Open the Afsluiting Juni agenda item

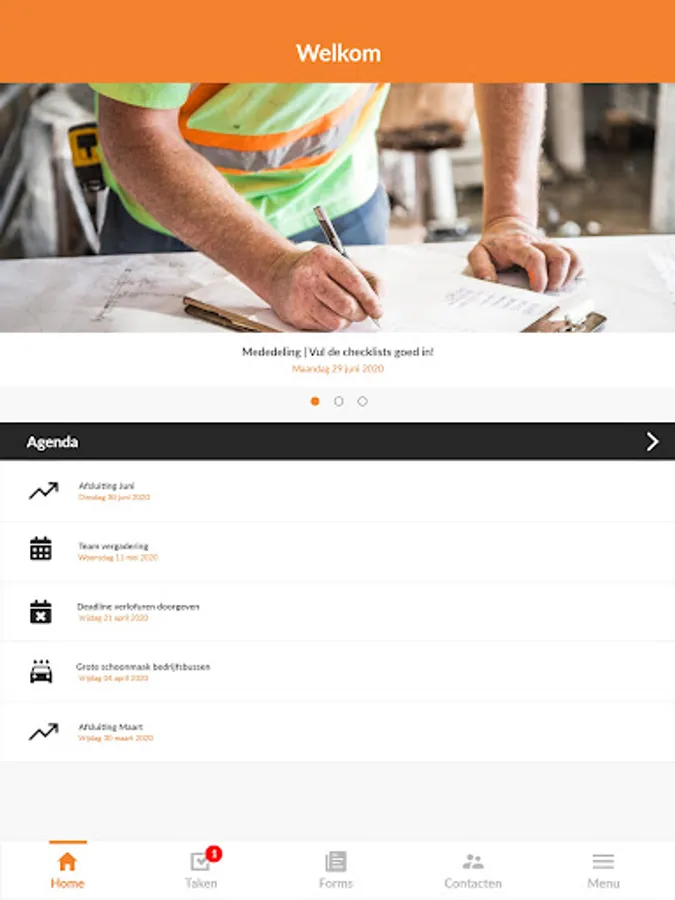pos(338,491)
